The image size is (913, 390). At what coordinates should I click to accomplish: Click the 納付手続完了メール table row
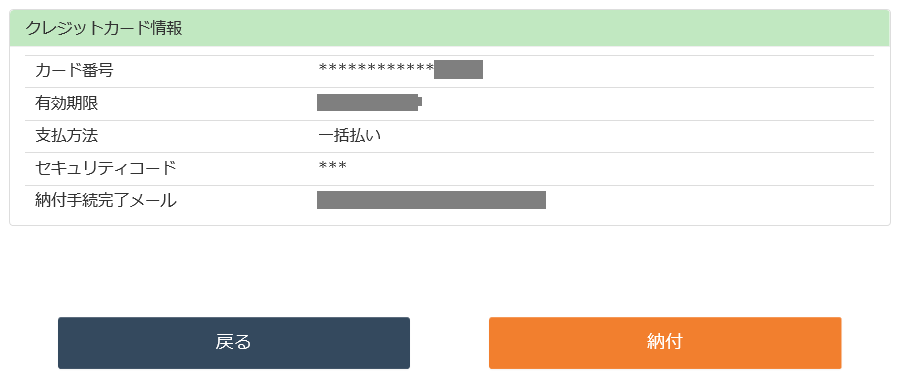pos(450,202)
